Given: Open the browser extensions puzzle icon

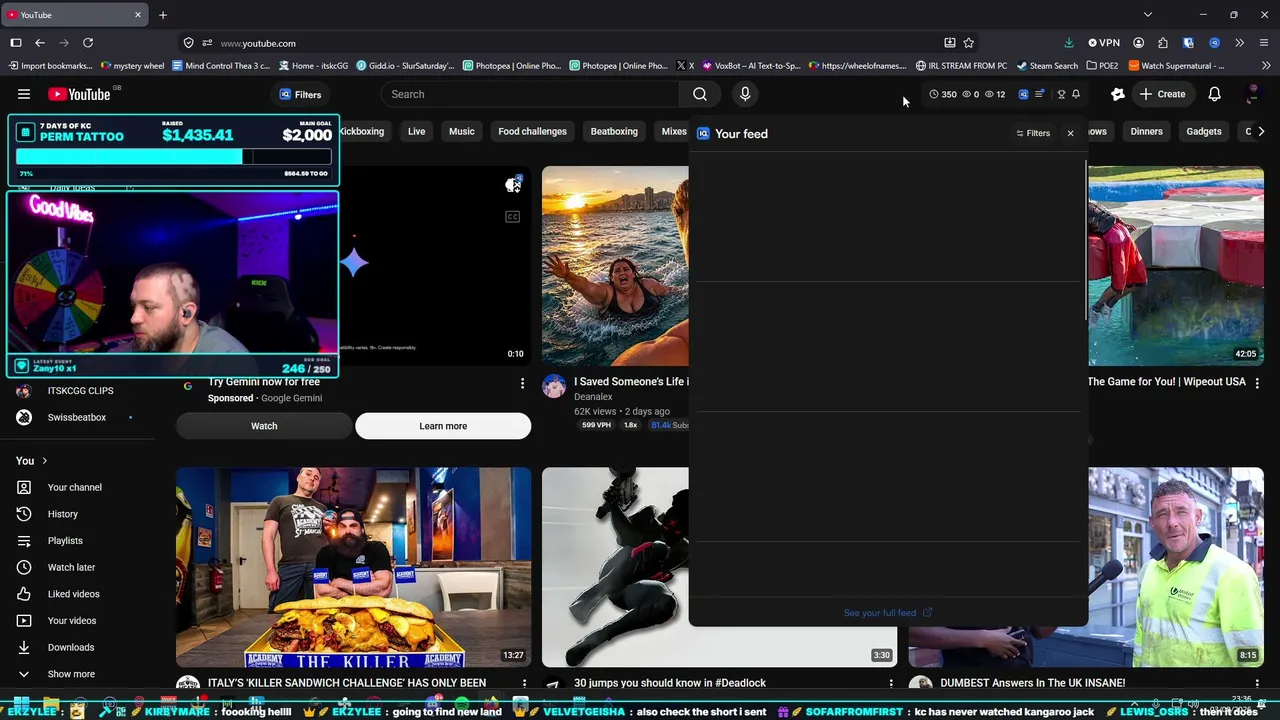Looking at the screenshot, I should [x=1163, y=43].
